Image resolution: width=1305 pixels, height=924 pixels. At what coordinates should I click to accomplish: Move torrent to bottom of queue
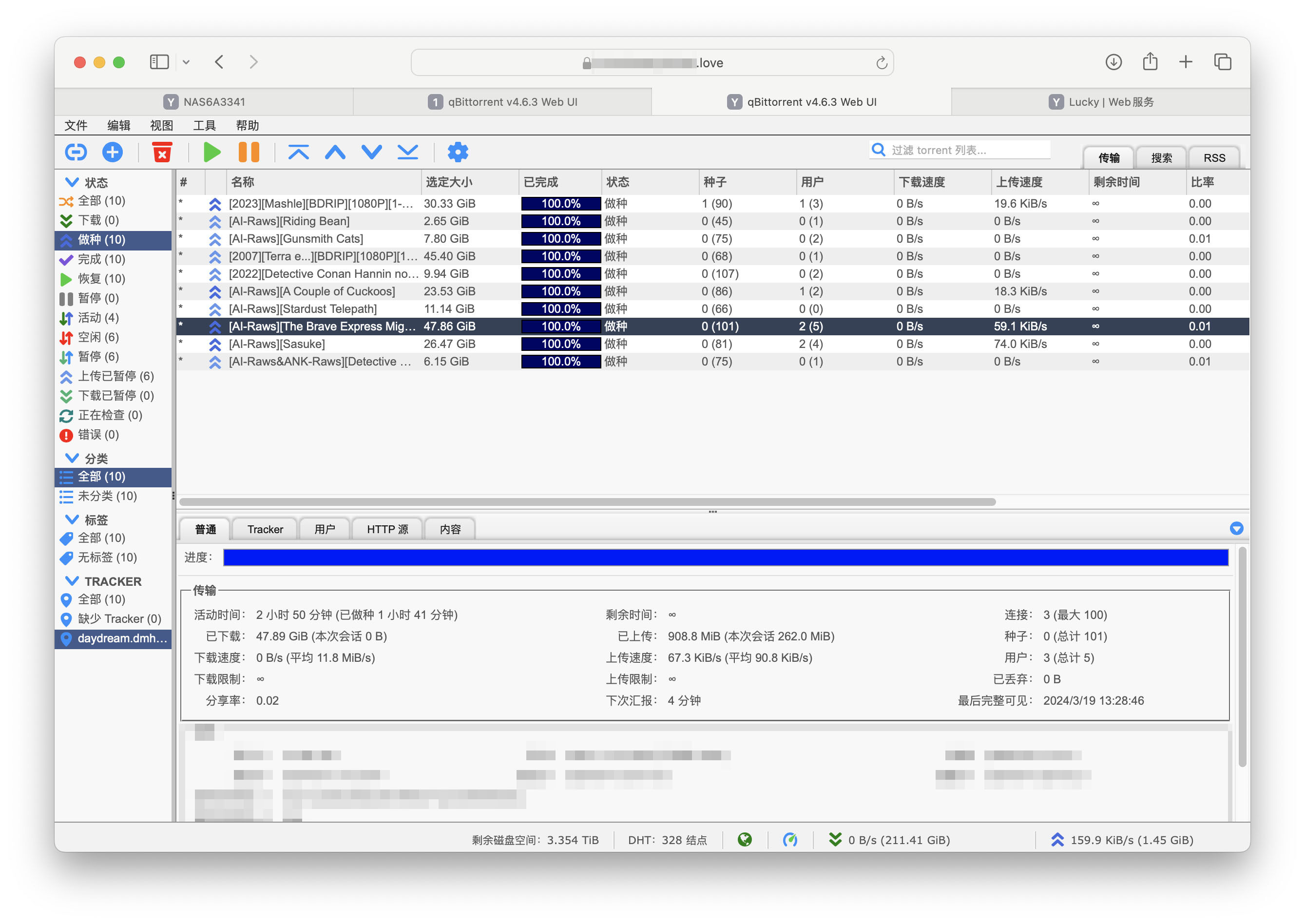pos(408,152)
